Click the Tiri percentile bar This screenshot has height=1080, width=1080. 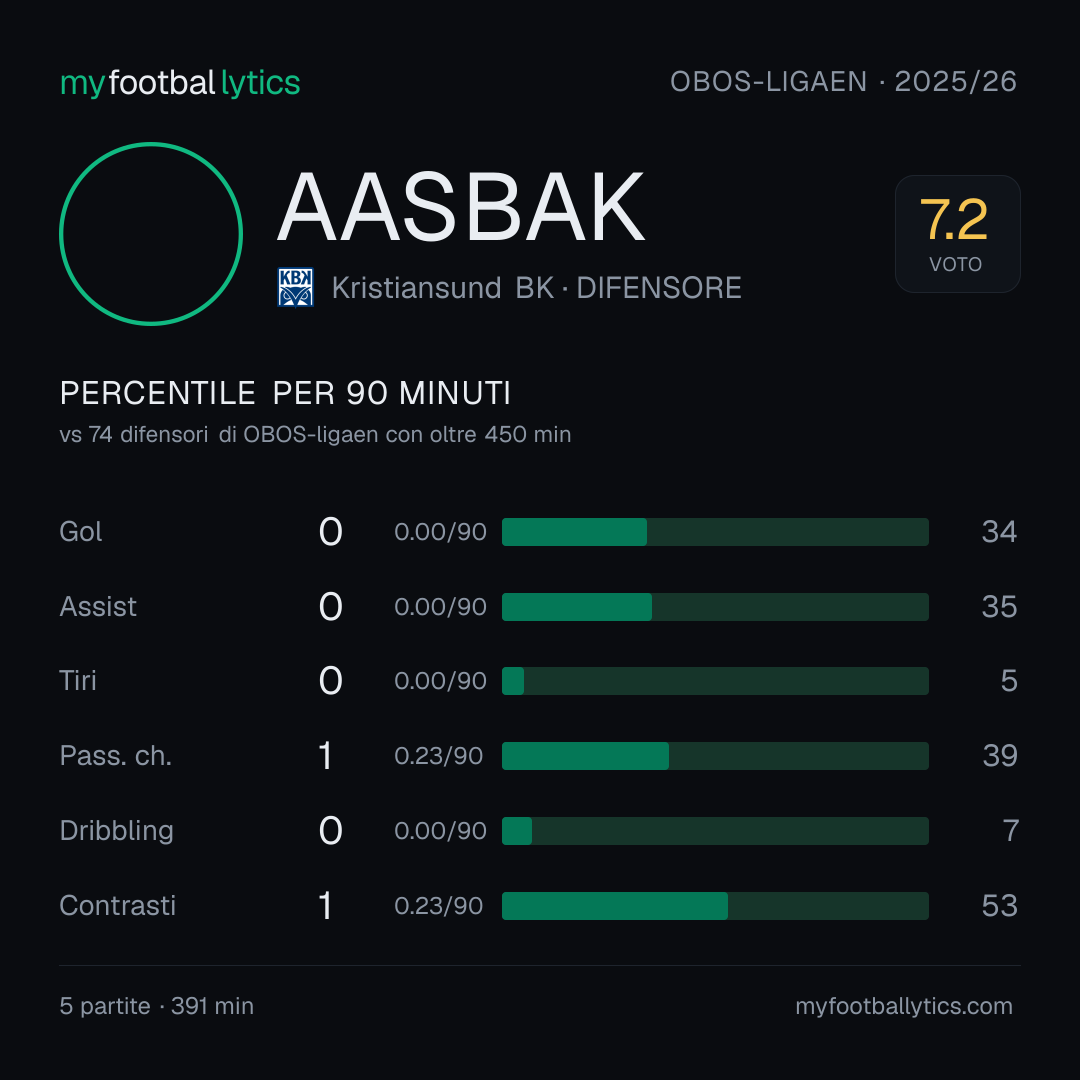(715, 681)
